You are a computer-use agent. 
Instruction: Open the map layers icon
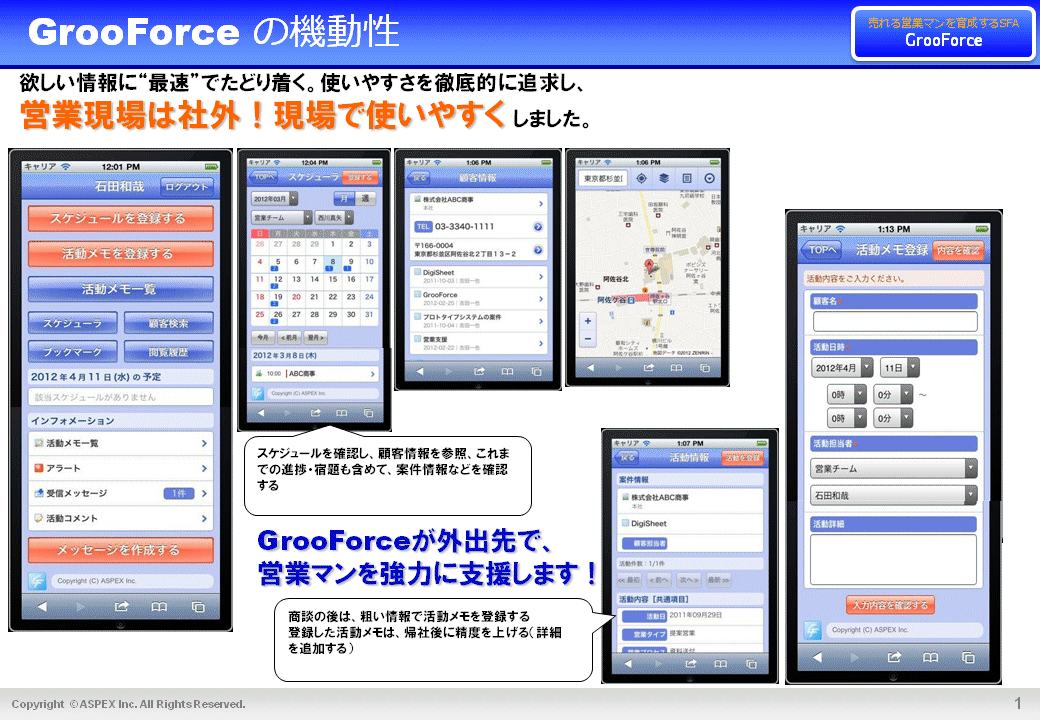click(x=664, y=178)
